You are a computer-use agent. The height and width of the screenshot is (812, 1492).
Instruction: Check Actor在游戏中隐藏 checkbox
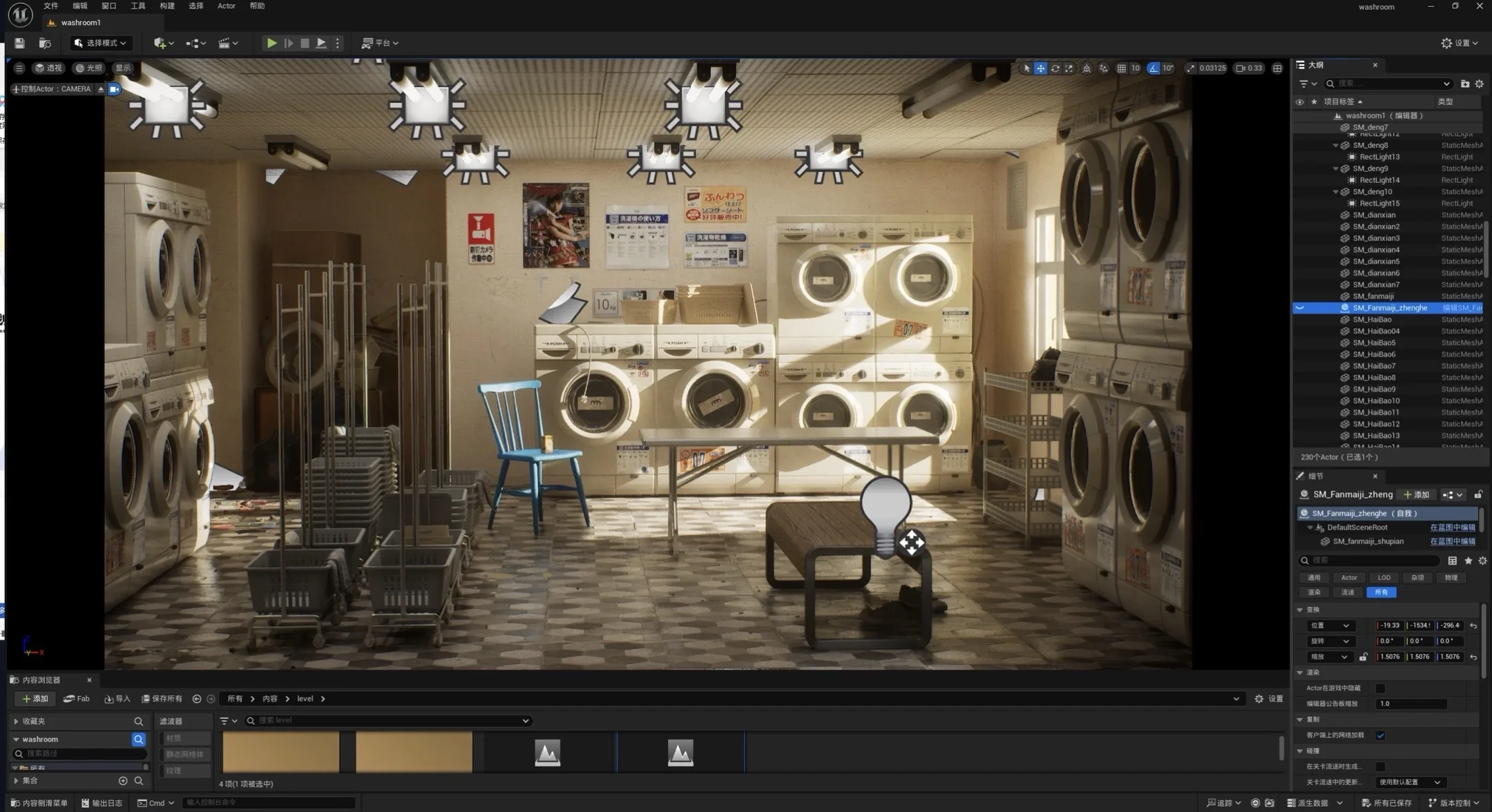[x=1380, y=688]
